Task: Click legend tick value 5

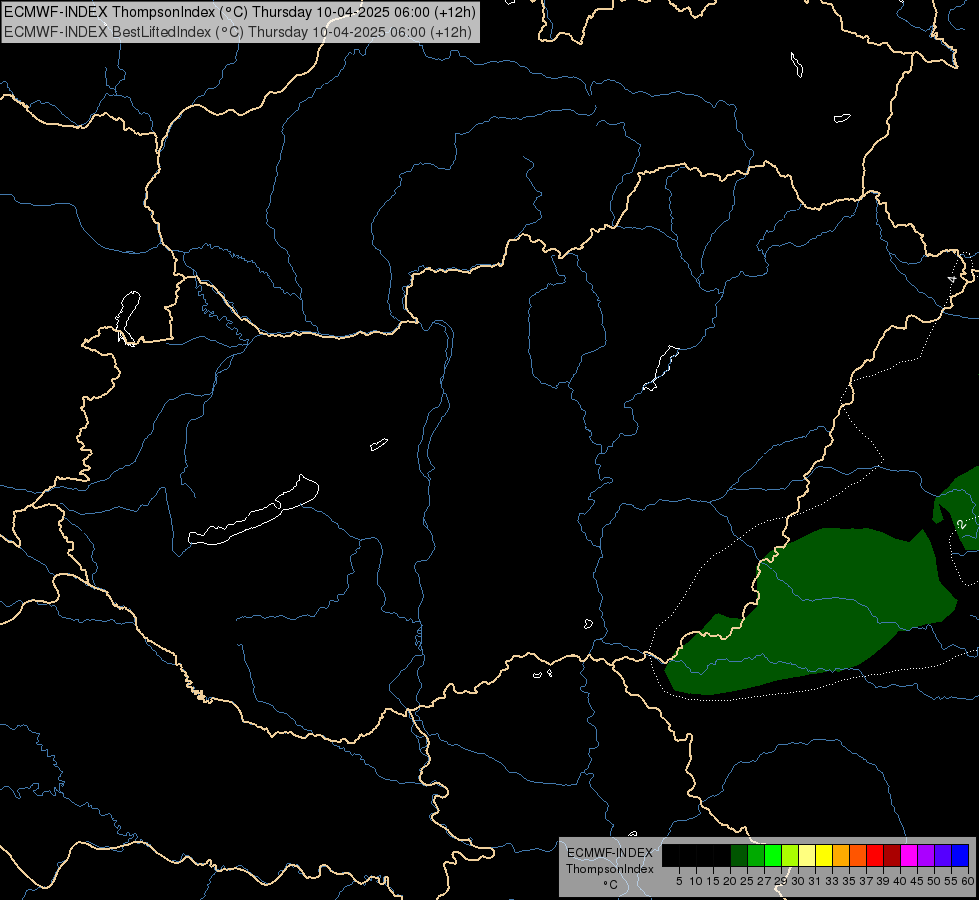Action: [x=679, y=881]
